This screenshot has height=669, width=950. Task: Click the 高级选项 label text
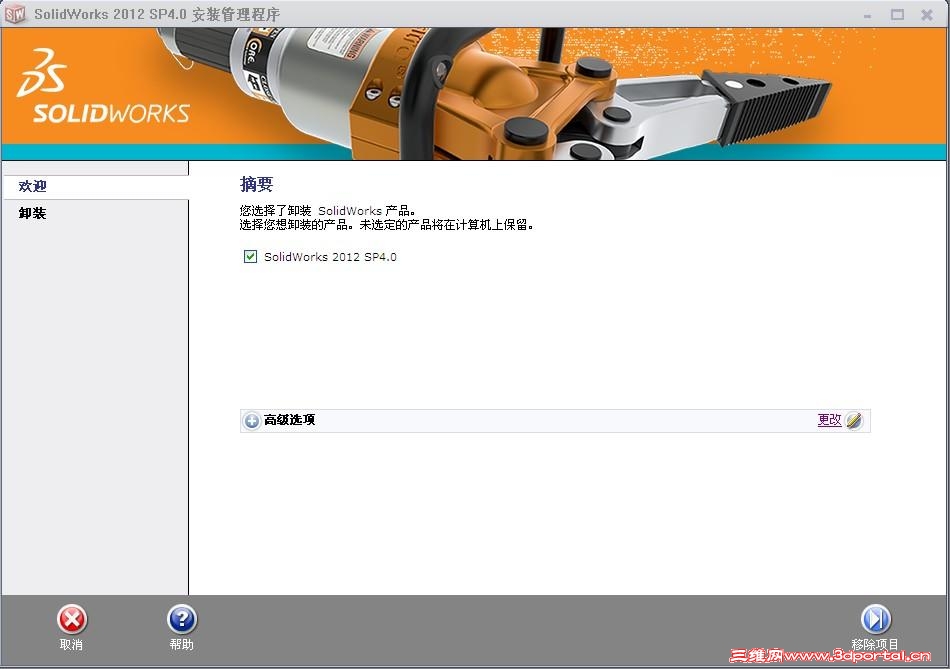click(x=290, y=420)
